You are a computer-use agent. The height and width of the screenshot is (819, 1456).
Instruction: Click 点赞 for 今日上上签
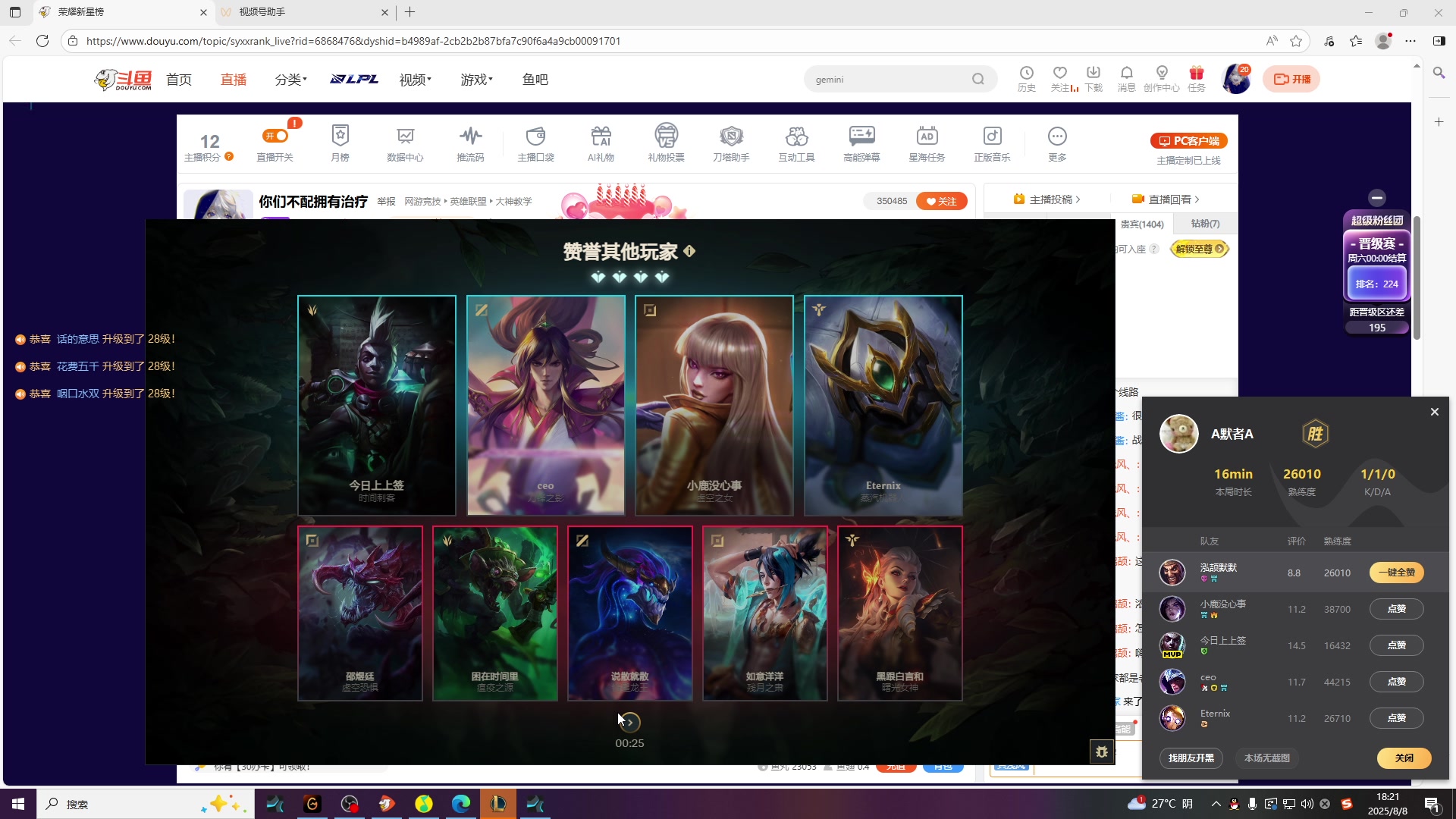tap(1397, 645)
